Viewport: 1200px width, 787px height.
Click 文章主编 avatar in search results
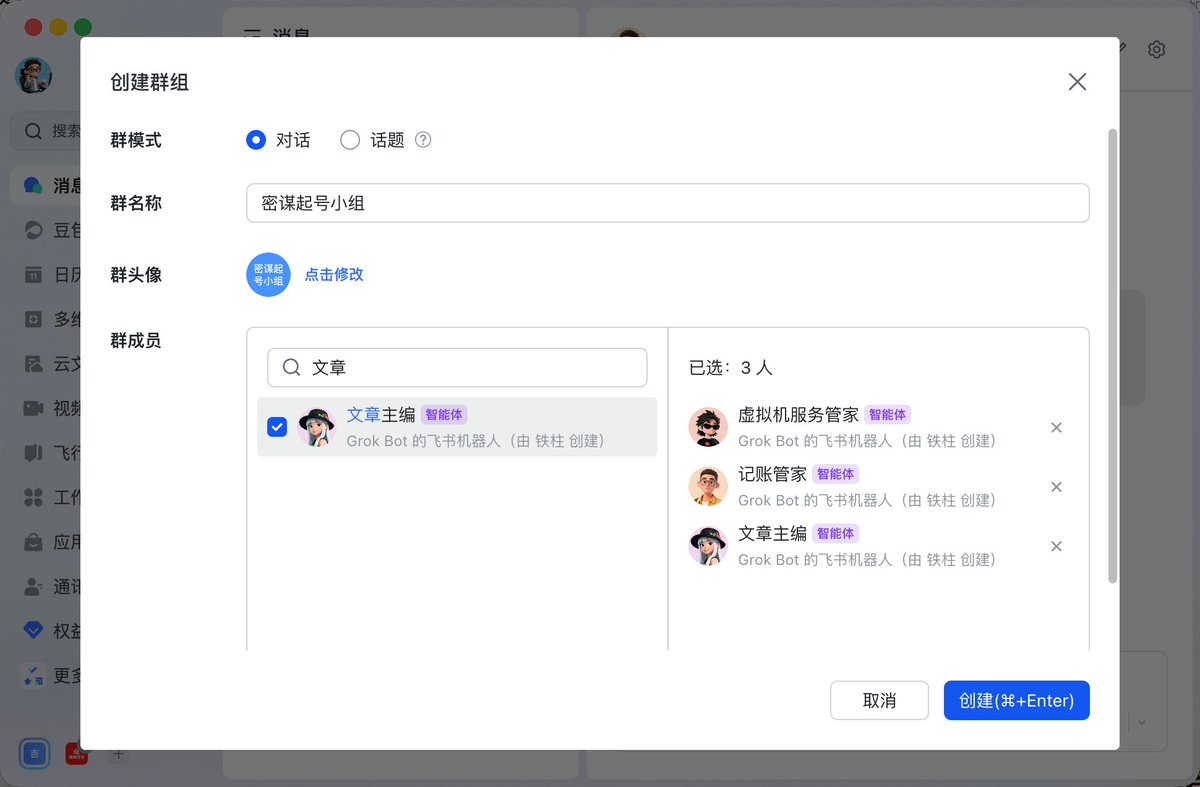click(316, 427)
